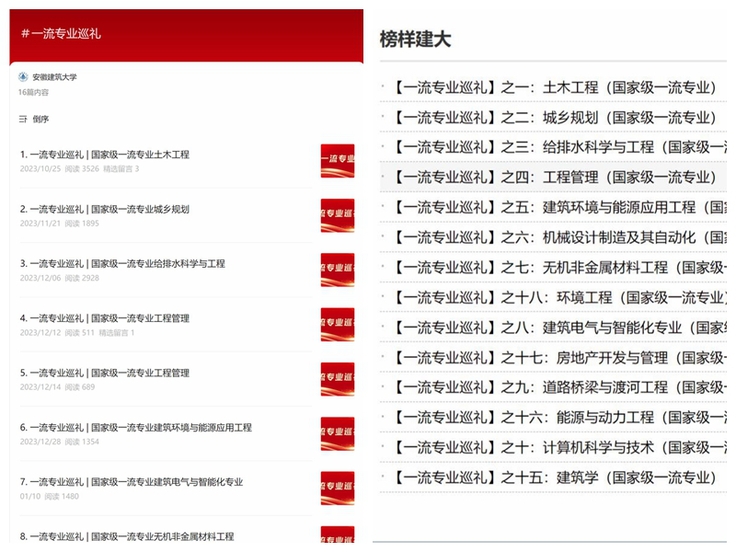This screenshot has height=552, width=736.
Task: Open the 安徽建筑大学 account name link
Action: pyautogui.click(x=54, y=77)
